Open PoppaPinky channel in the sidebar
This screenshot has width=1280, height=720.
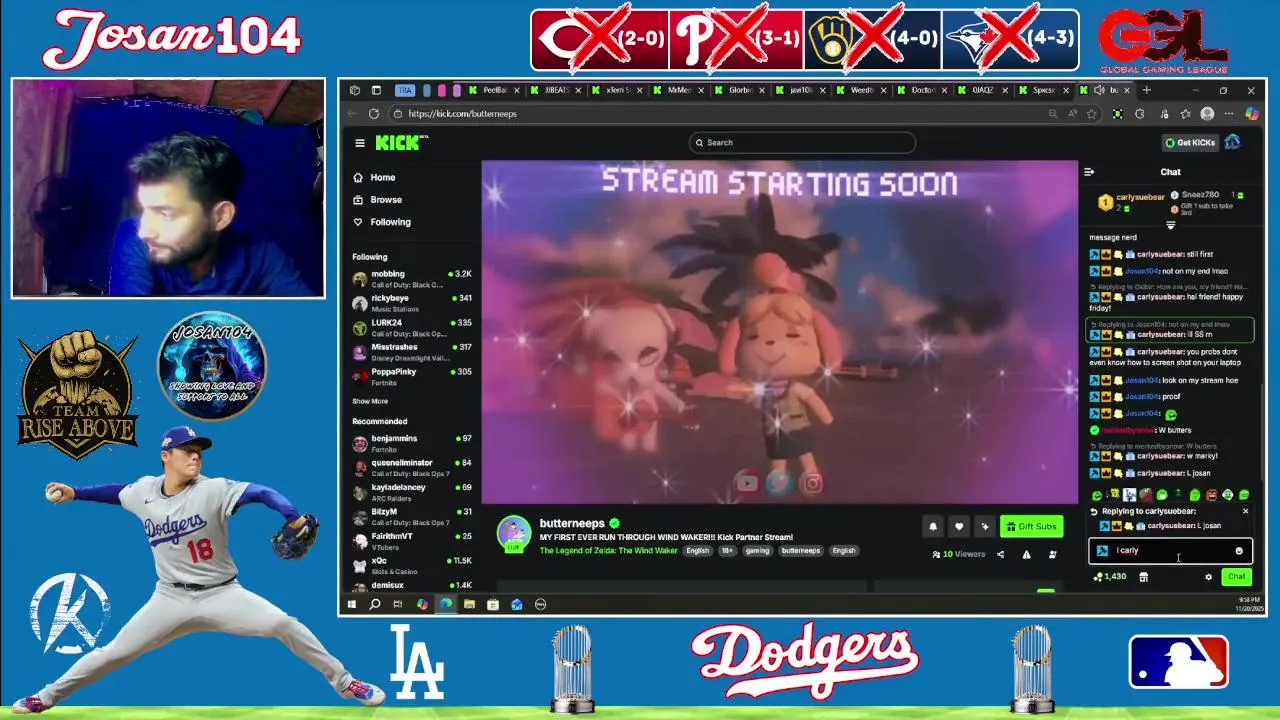point(411,376)
